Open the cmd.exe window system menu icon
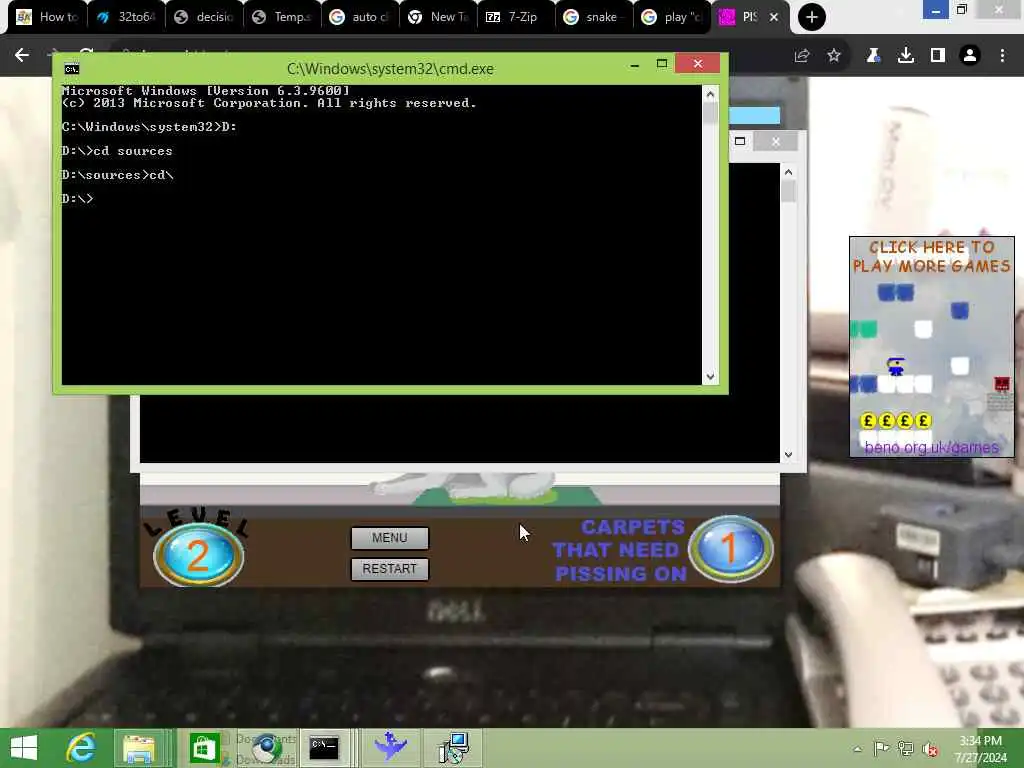 (72, 69)
